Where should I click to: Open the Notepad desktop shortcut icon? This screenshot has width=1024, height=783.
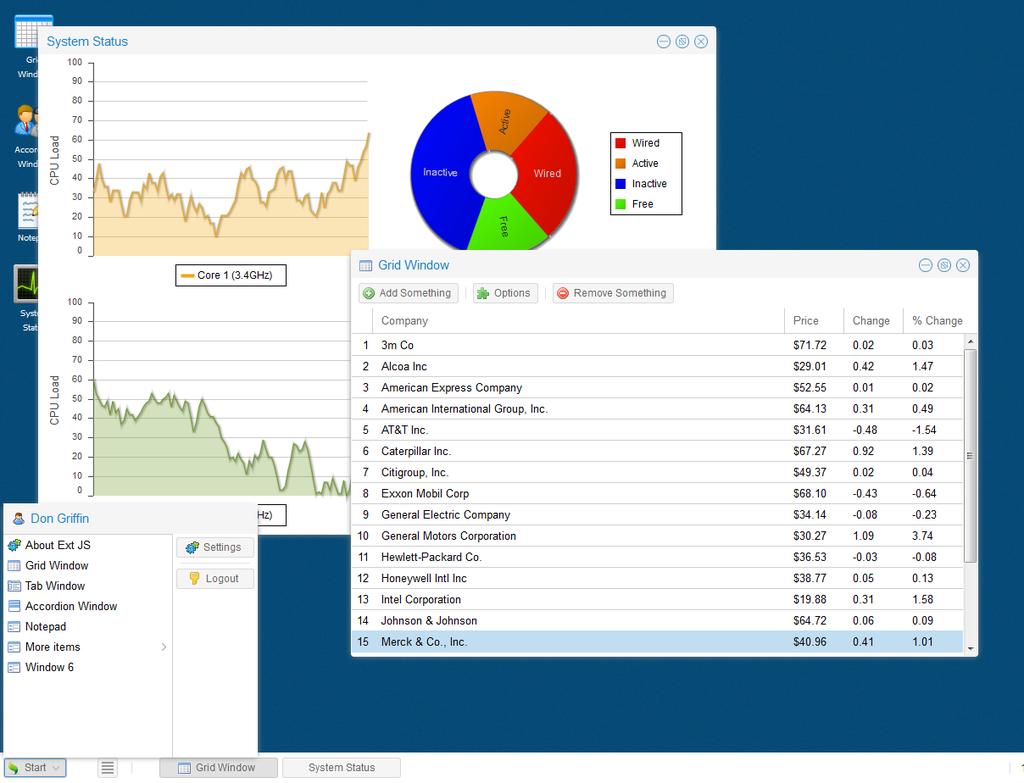28,210
